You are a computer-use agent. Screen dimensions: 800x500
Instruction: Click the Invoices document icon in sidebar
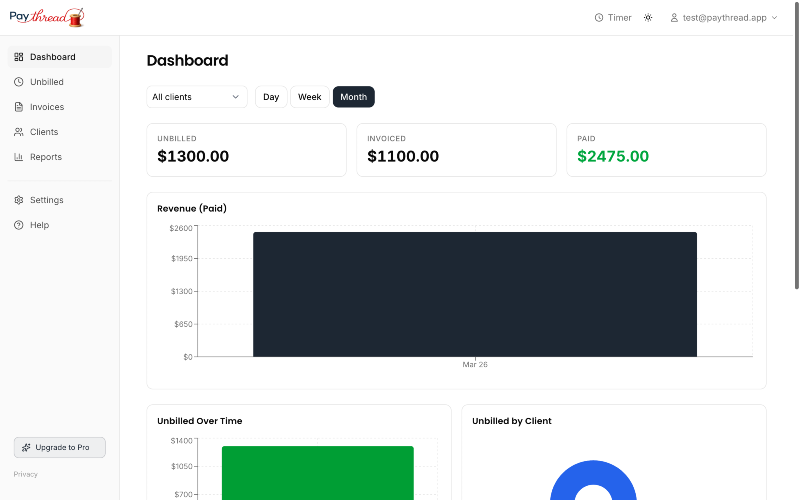tap(19, 107)
